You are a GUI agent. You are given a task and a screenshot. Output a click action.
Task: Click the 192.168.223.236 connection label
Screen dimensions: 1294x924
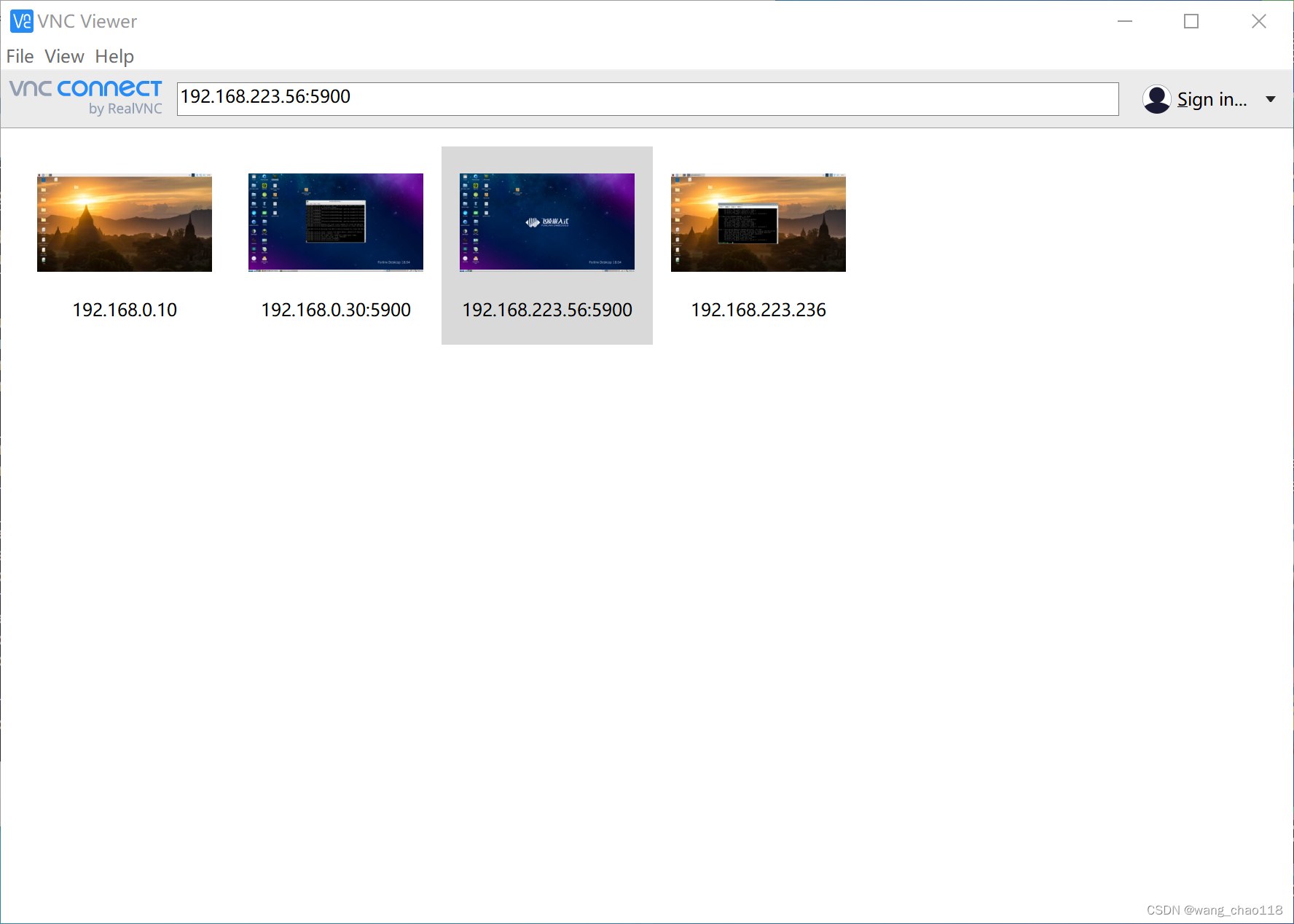(x=758, y=310)
